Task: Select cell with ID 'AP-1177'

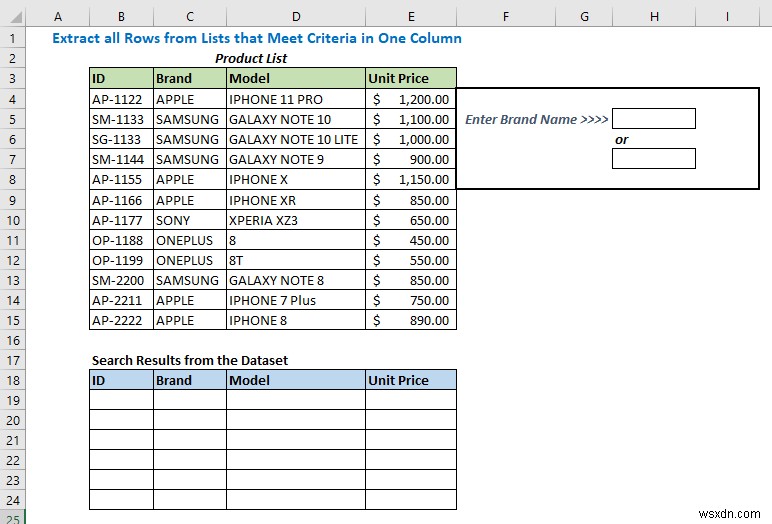Action: 122,220
